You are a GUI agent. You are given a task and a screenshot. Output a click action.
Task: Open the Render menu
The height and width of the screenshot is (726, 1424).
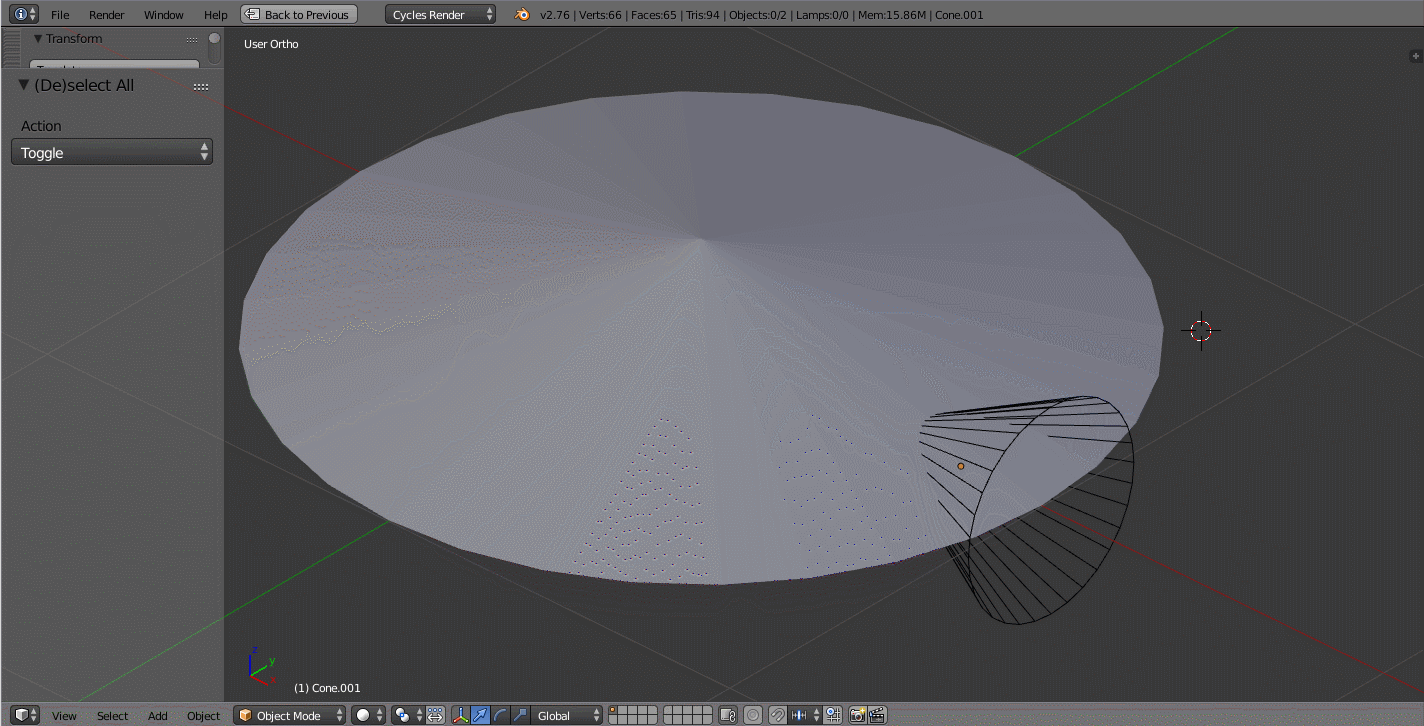[107, 14]
